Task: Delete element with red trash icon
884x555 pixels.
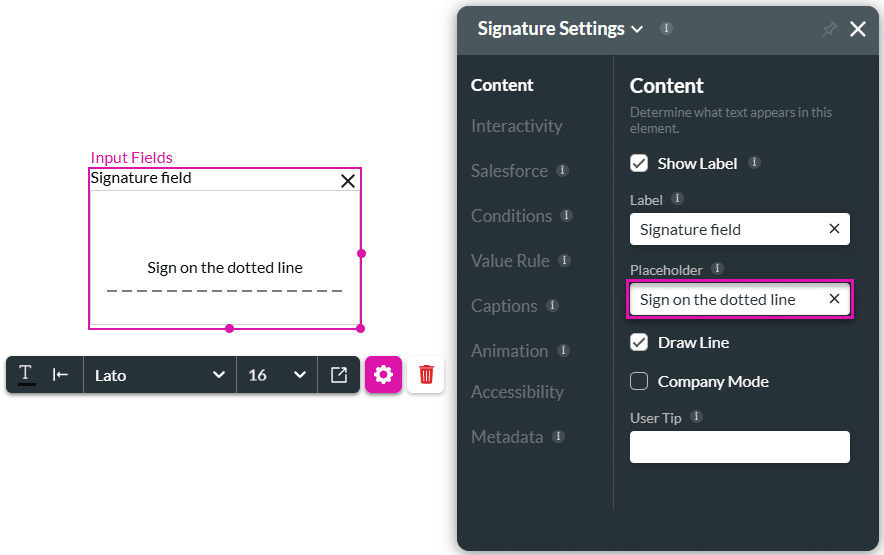Action: [x=426, y=375]
